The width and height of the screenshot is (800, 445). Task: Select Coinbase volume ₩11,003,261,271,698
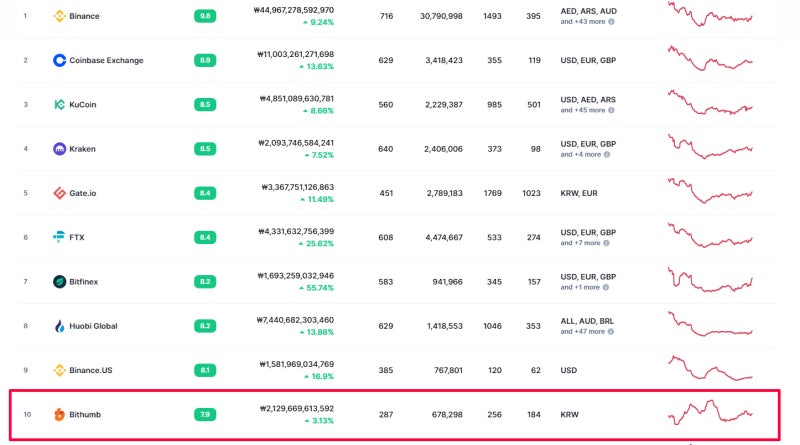click(295, 54)
